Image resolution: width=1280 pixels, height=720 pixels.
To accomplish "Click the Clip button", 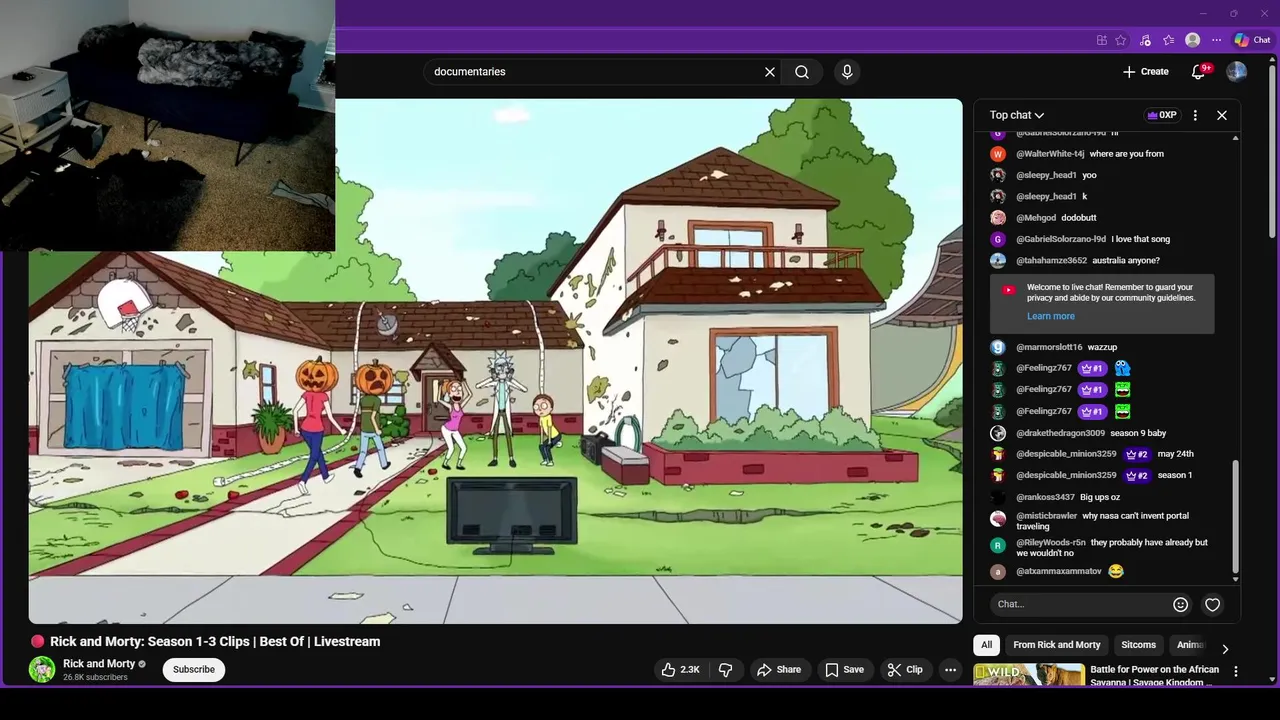I will 905,670.
